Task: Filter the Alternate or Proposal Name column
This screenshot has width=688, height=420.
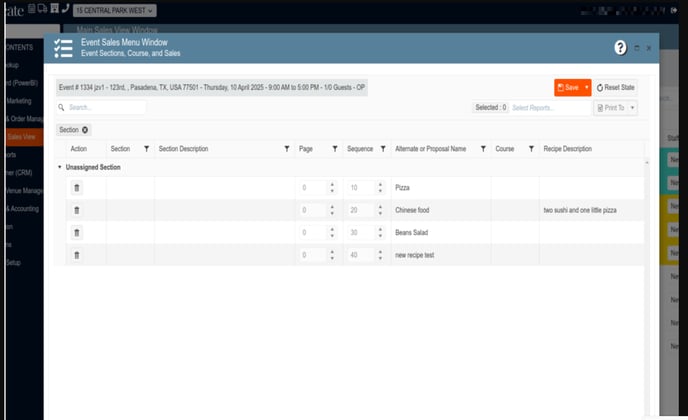Action: coord(483,149)
